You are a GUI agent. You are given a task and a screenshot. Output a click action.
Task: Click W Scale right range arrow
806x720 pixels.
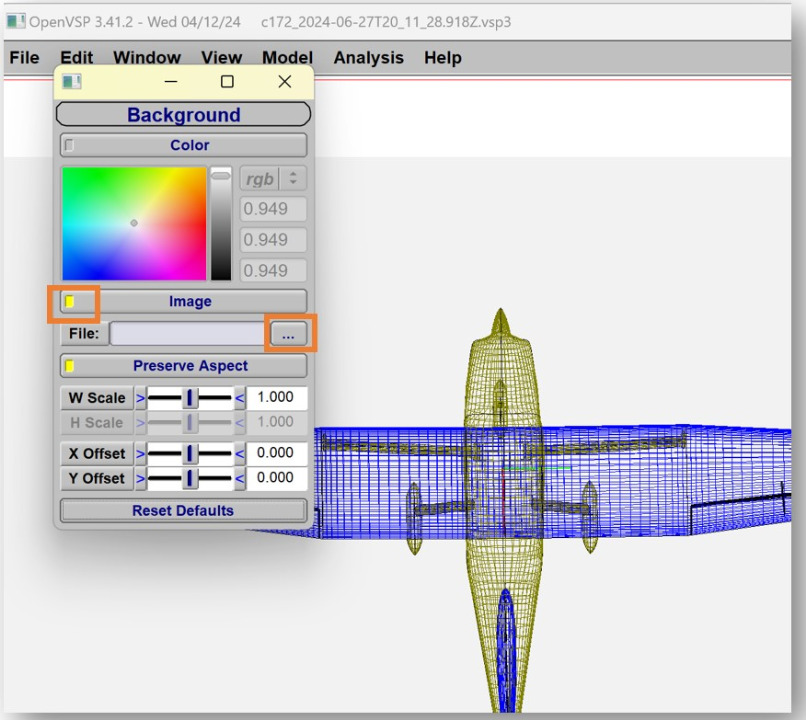coord(239,398)
